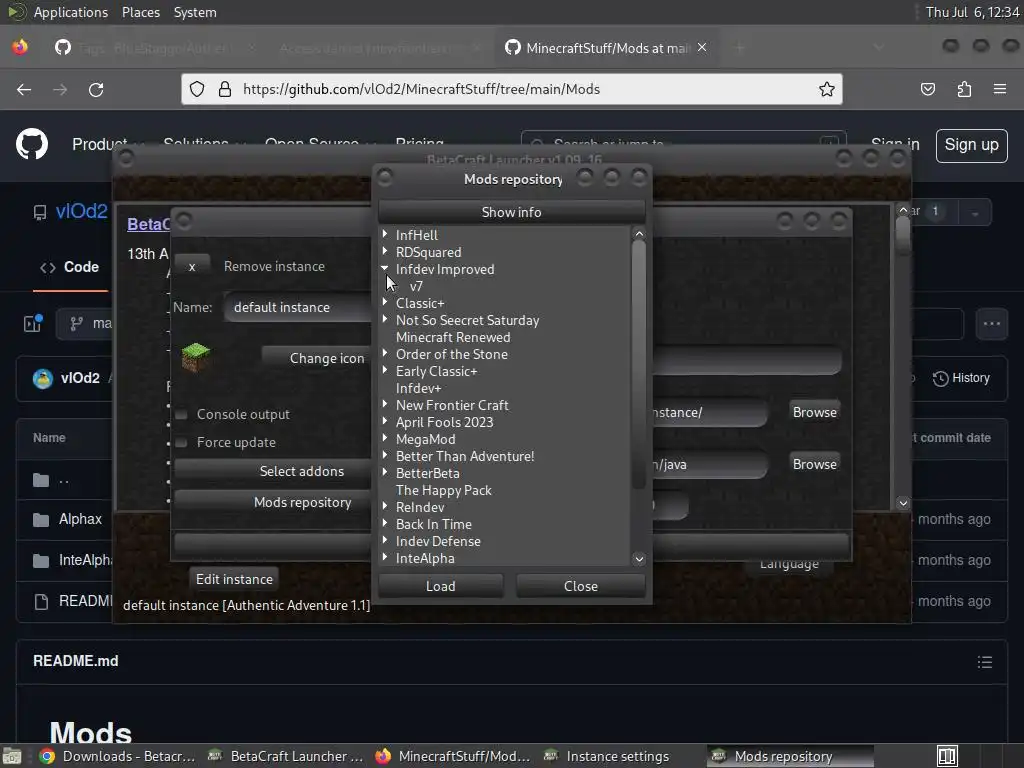Select the Infdev+ mod row
The width and height of the screenshot is (1024, 768).
pos(418,388)
